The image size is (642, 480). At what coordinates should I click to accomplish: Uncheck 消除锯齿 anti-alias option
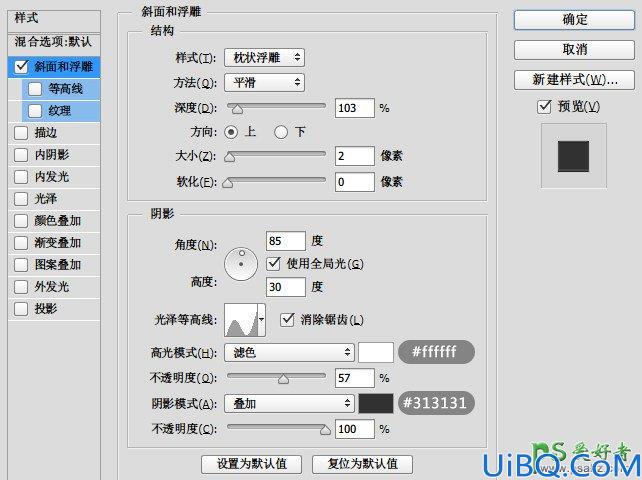[x=287, y=319]
